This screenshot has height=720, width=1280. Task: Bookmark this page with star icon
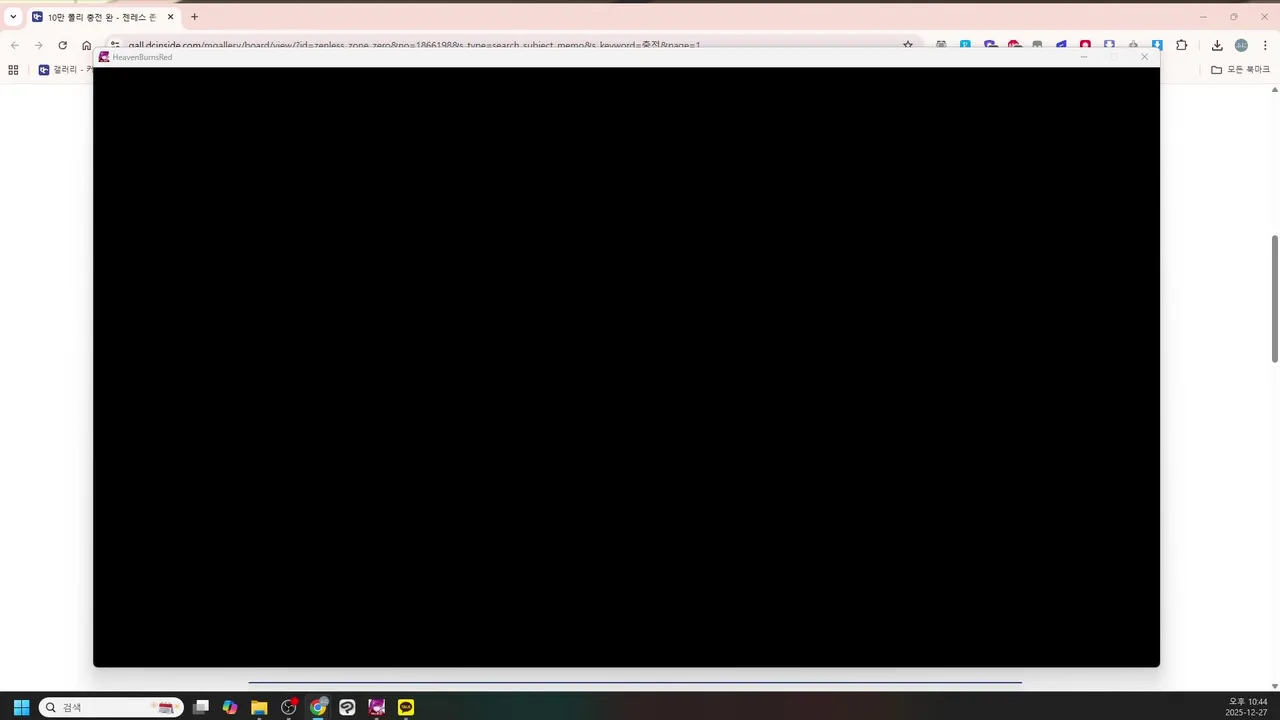point(907,45)
